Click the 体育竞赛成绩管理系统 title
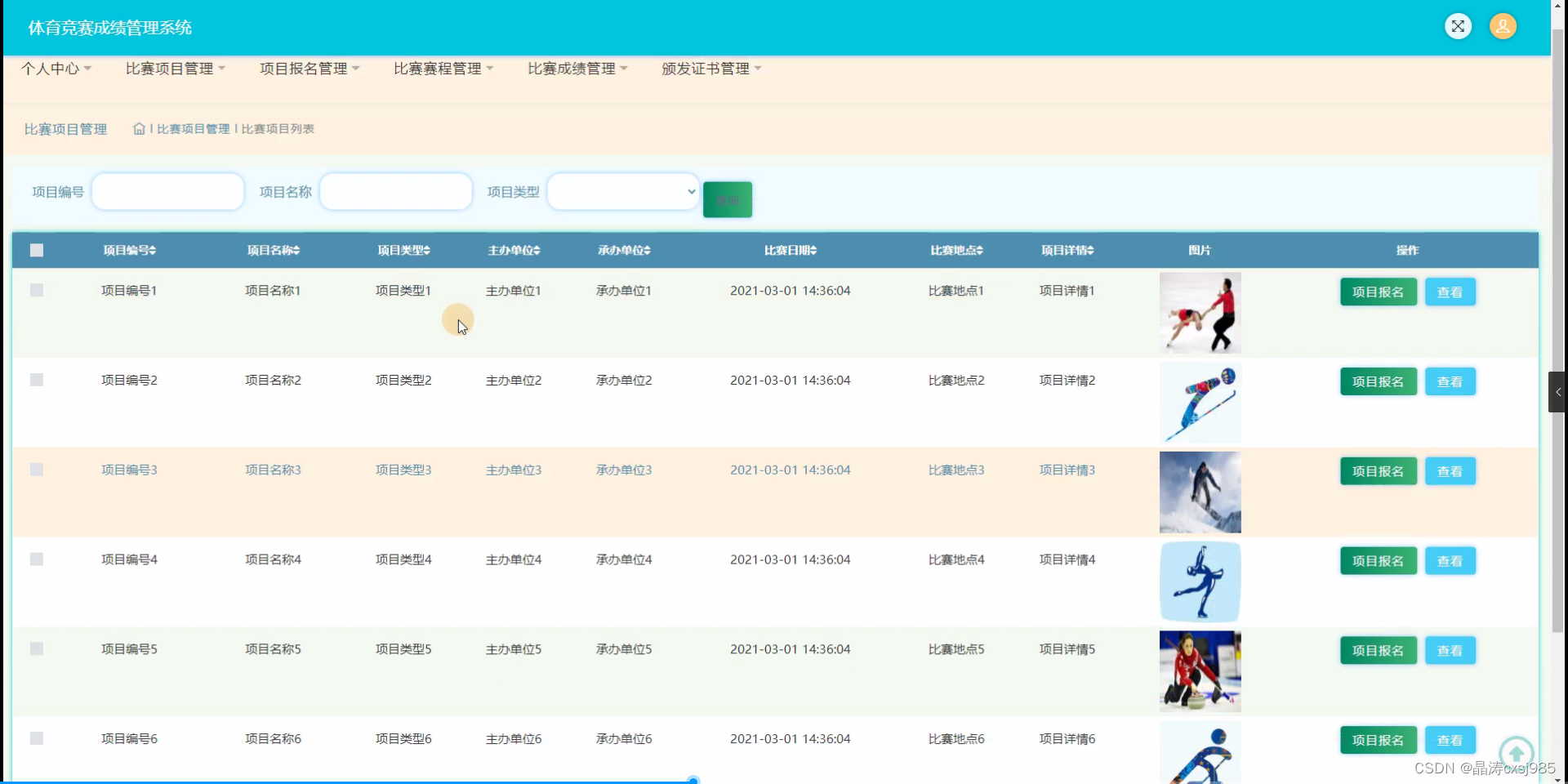The image size is (1568, 784). tap(110, 28)
